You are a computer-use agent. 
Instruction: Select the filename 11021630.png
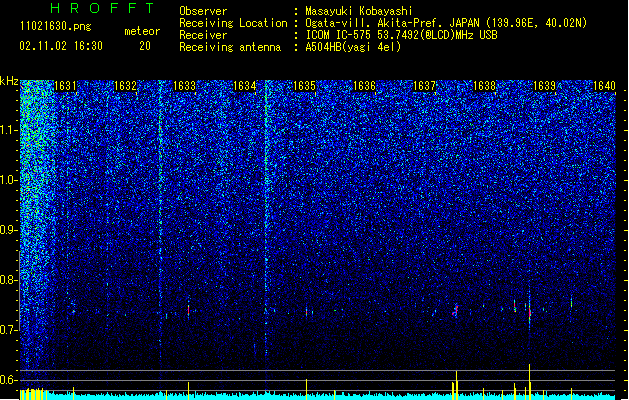pyautogui.click(x=56, y=26)
